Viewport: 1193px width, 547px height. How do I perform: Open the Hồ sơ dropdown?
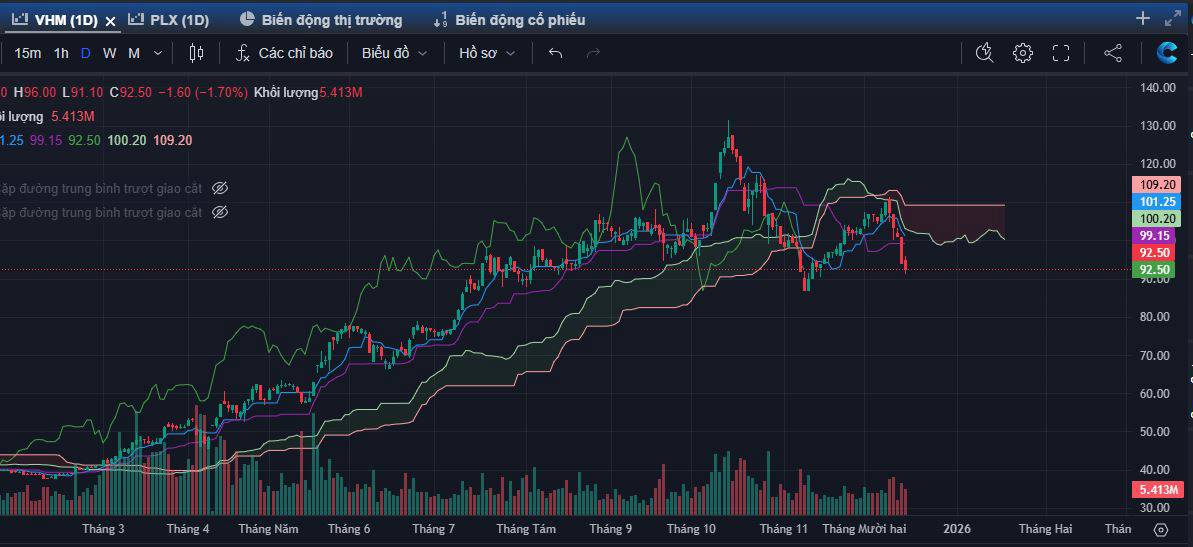(x=487, y=53)
